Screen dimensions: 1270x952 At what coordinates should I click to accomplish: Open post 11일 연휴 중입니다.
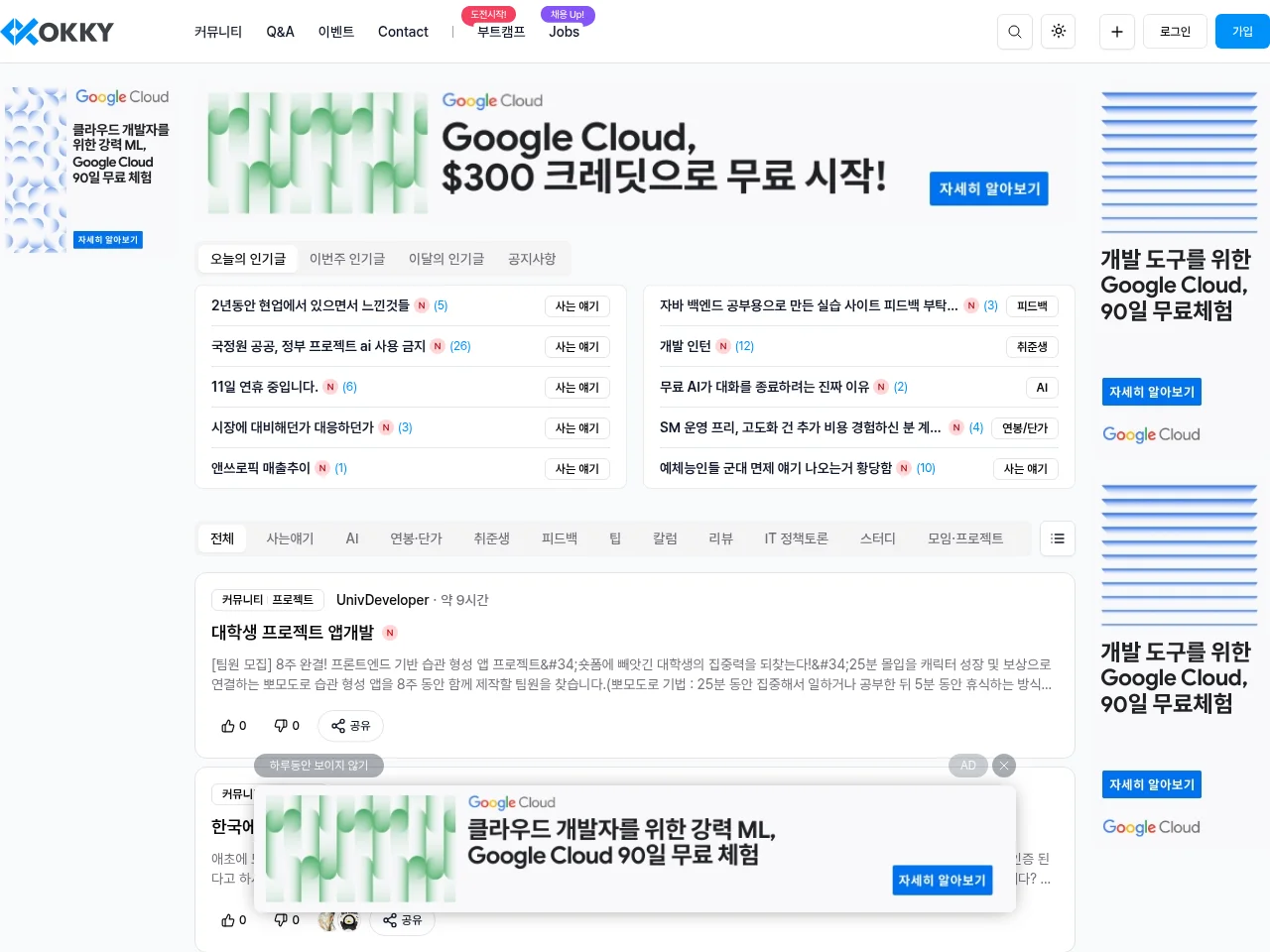pyautogui.click(x=265, y=387)
